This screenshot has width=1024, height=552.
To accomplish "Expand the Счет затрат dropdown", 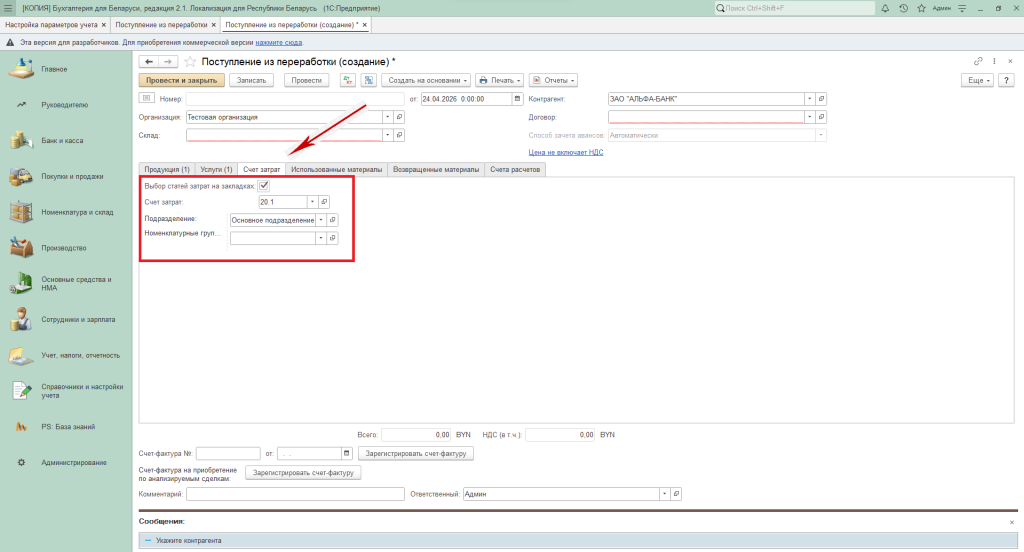I will pyautogui.click(x=311, y=202).
